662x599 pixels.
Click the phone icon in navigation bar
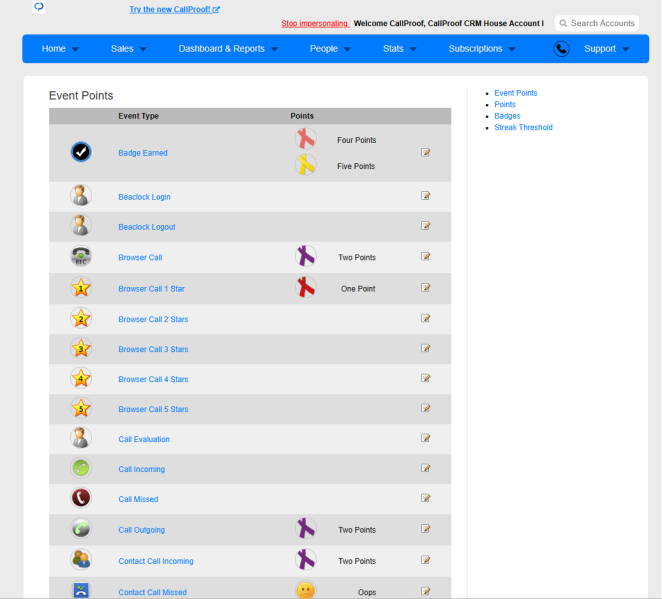point(561,49)
